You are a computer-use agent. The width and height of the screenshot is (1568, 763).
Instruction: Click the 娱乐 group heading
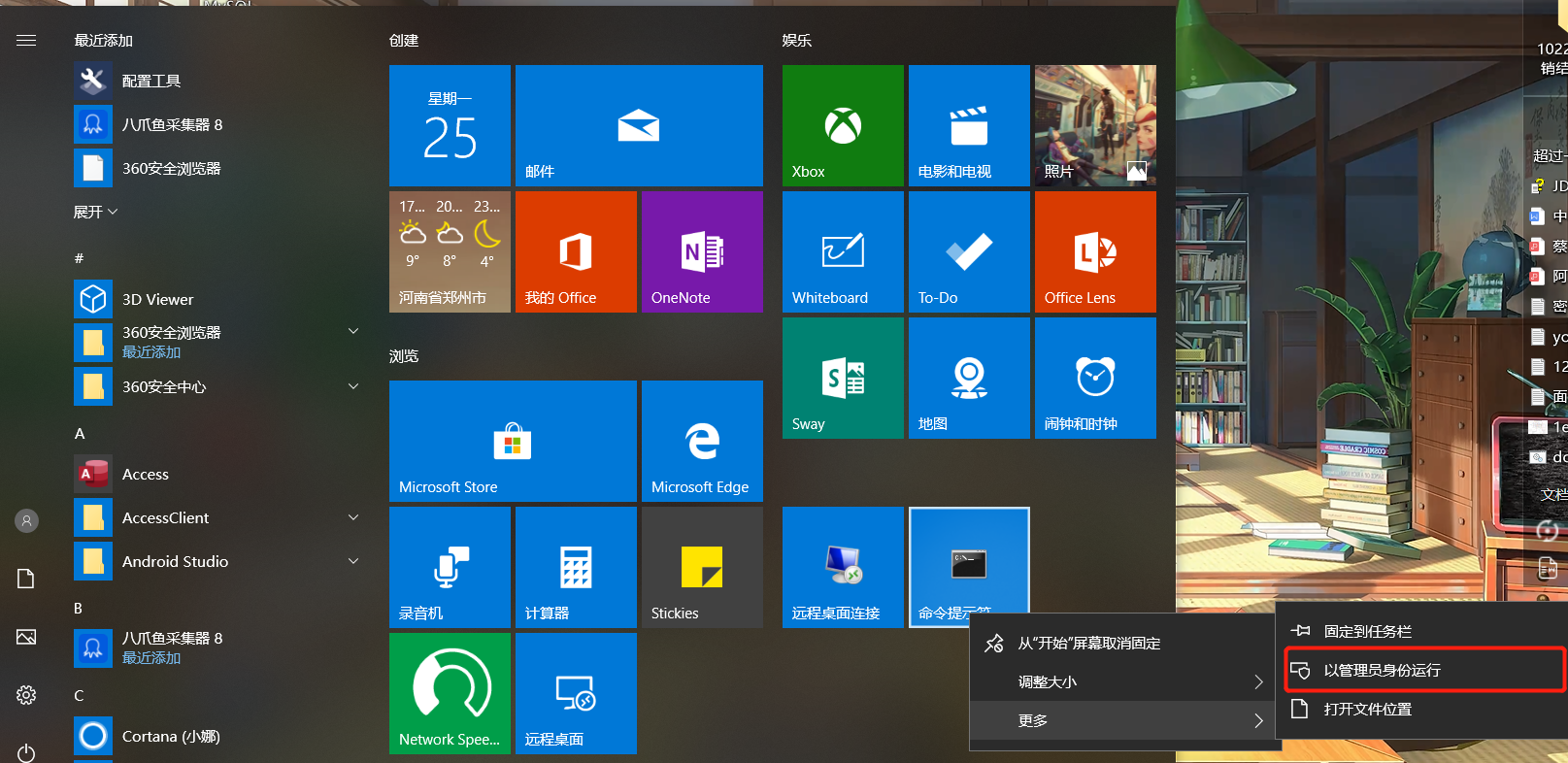[x=797, y=40]
